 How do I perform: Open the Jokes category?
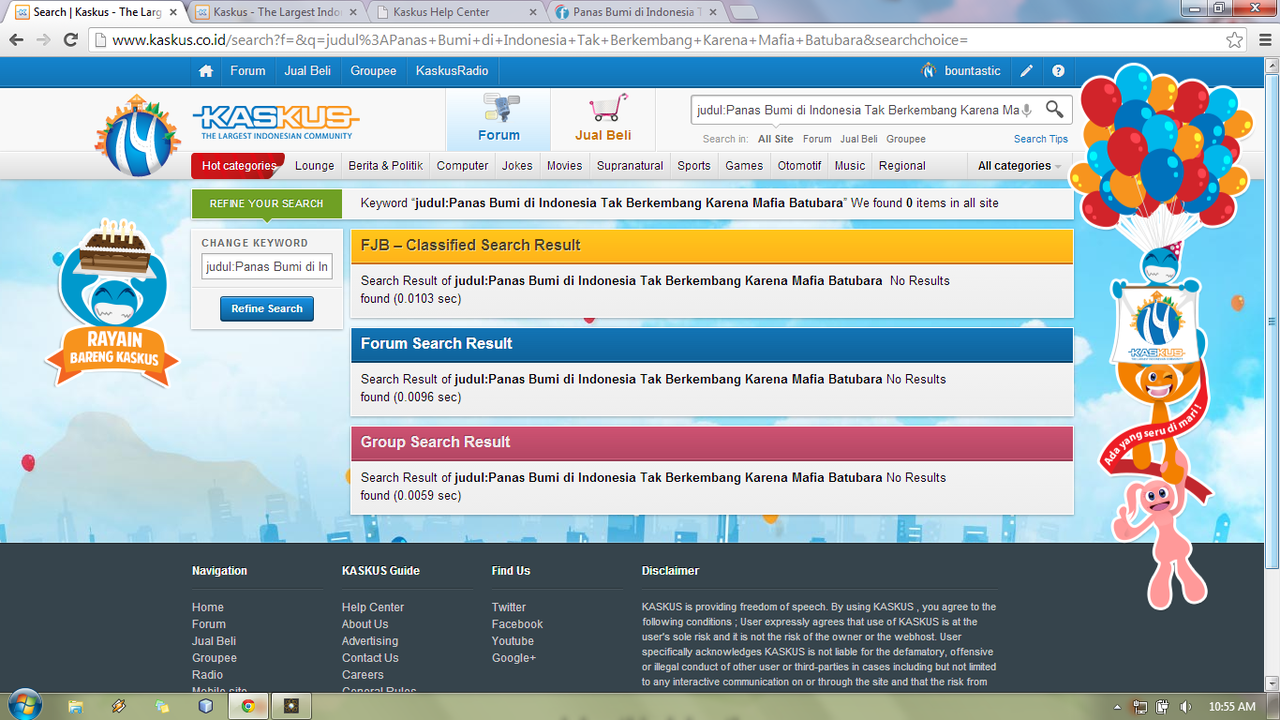pos(517,166)
